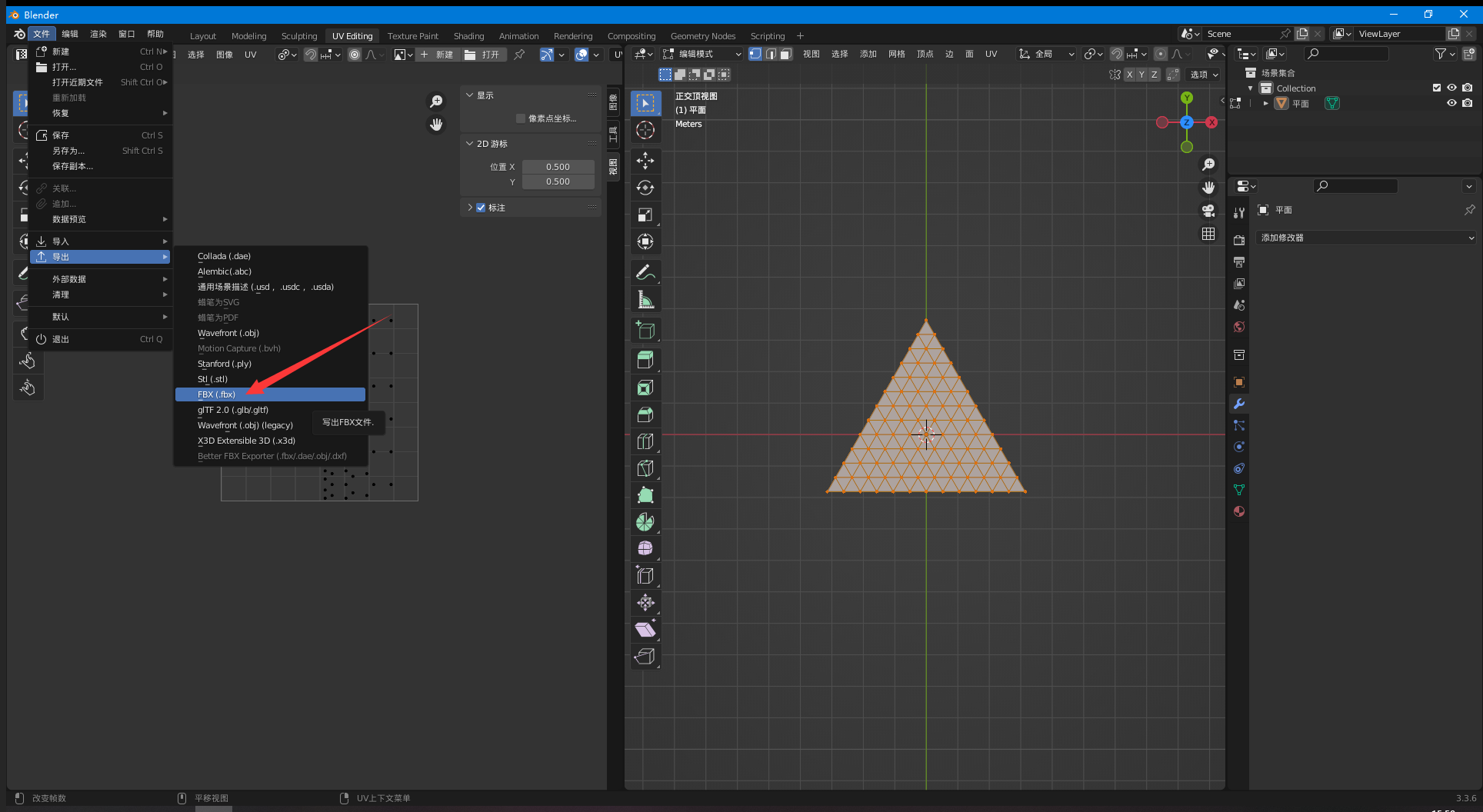Image resolution: width=1483 pixels, height=812 pixels.
Task: Hide Collection in viewport via eye icon
Action: coord(1451,88)
